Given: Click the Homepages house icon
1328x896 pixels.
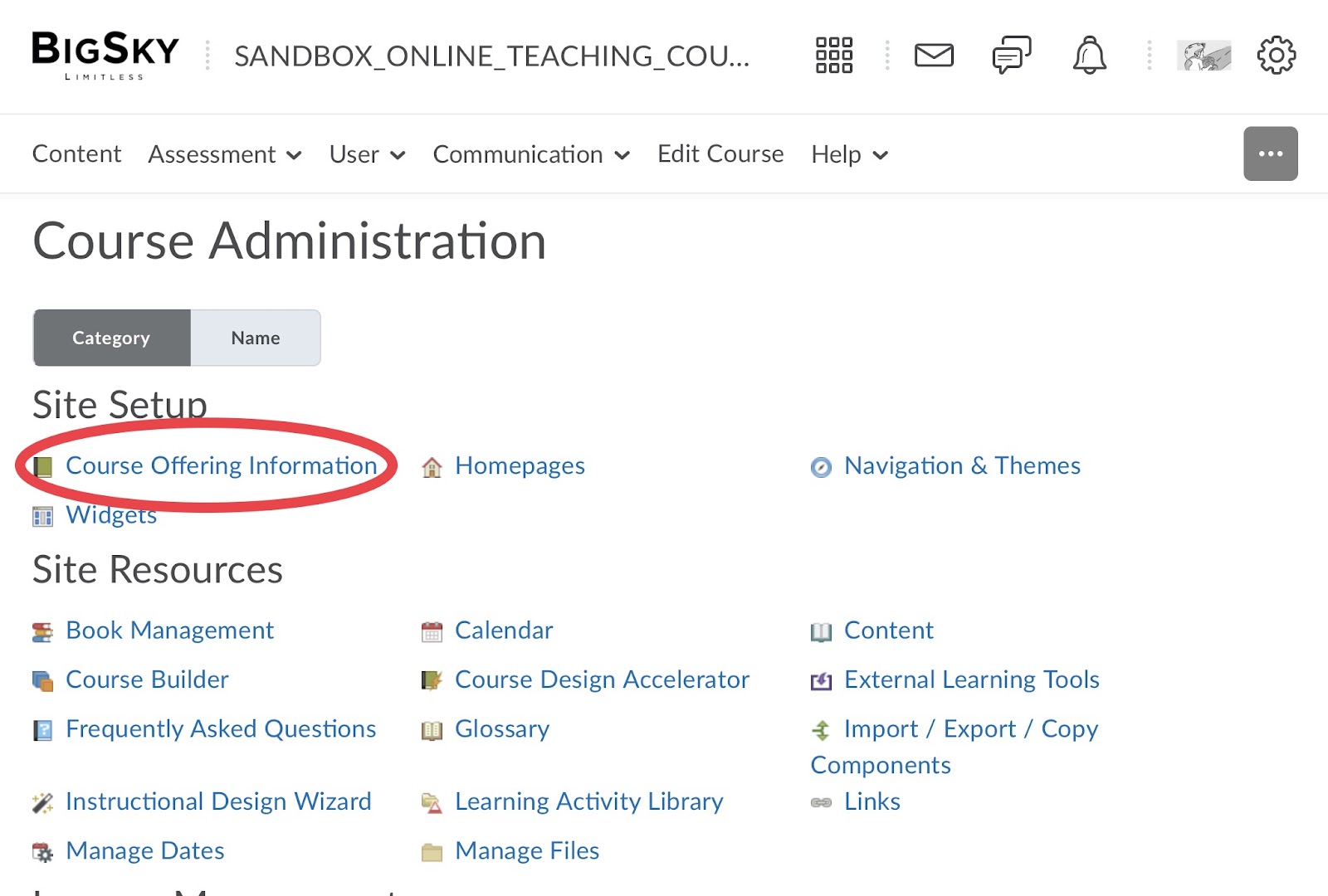Looking at the screenshot, I should 432,467.
